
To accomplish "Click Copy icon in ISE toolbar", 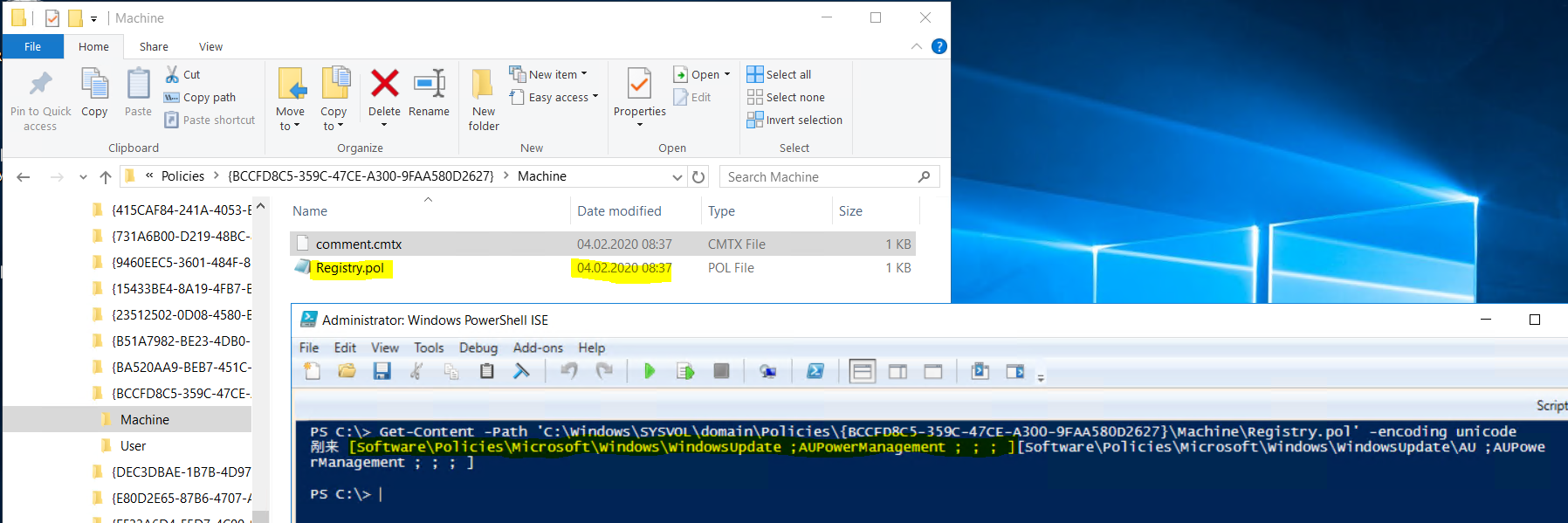I will (451, 371).
